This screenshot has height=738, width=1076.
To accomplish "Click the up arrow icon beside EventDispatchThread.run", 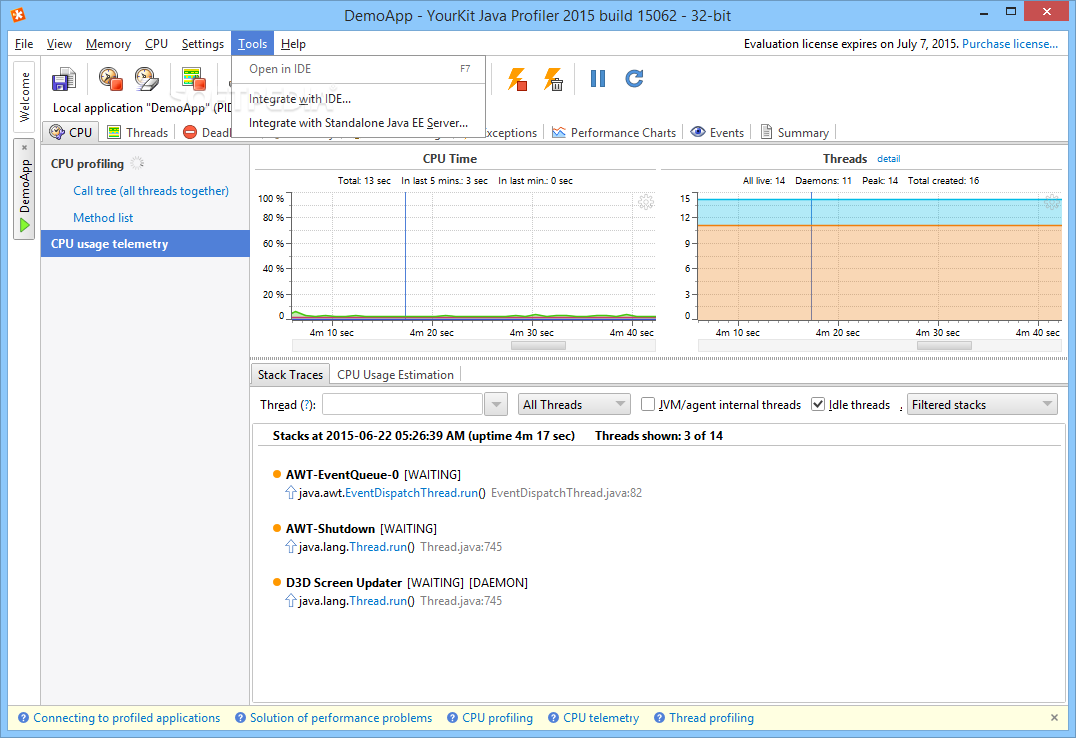I will pos(290,492).
